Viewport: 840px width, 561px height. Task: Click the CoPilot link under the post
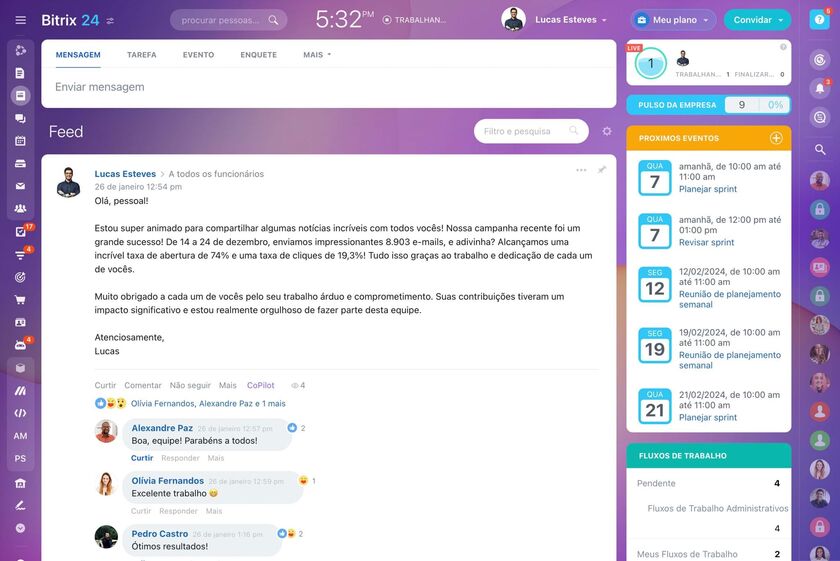pyautogui.click(x=260, y=385)
